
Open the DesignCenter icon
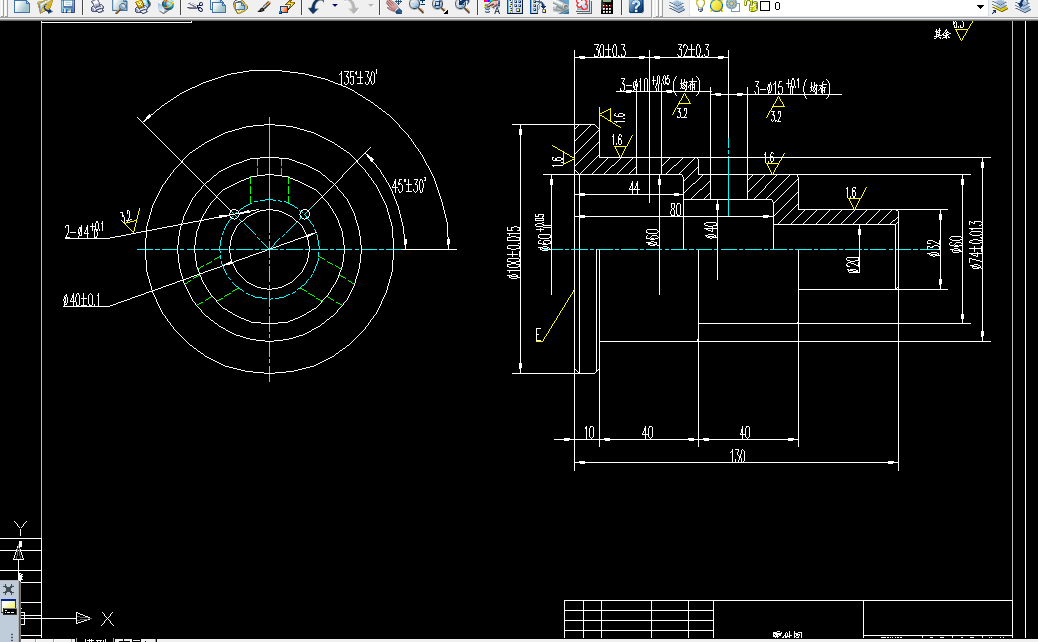[514, 7]
